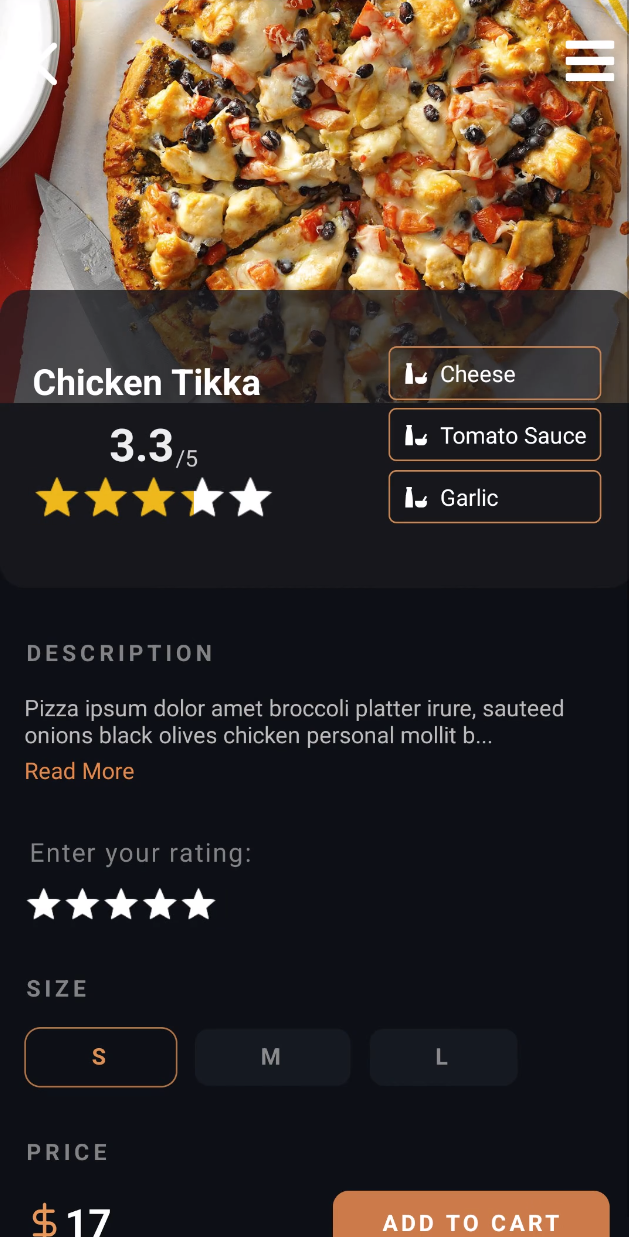629x1237 pixels.
Task: Click the third star under Enter your rating
Action: pyautogui.click(x=121, y=904)
